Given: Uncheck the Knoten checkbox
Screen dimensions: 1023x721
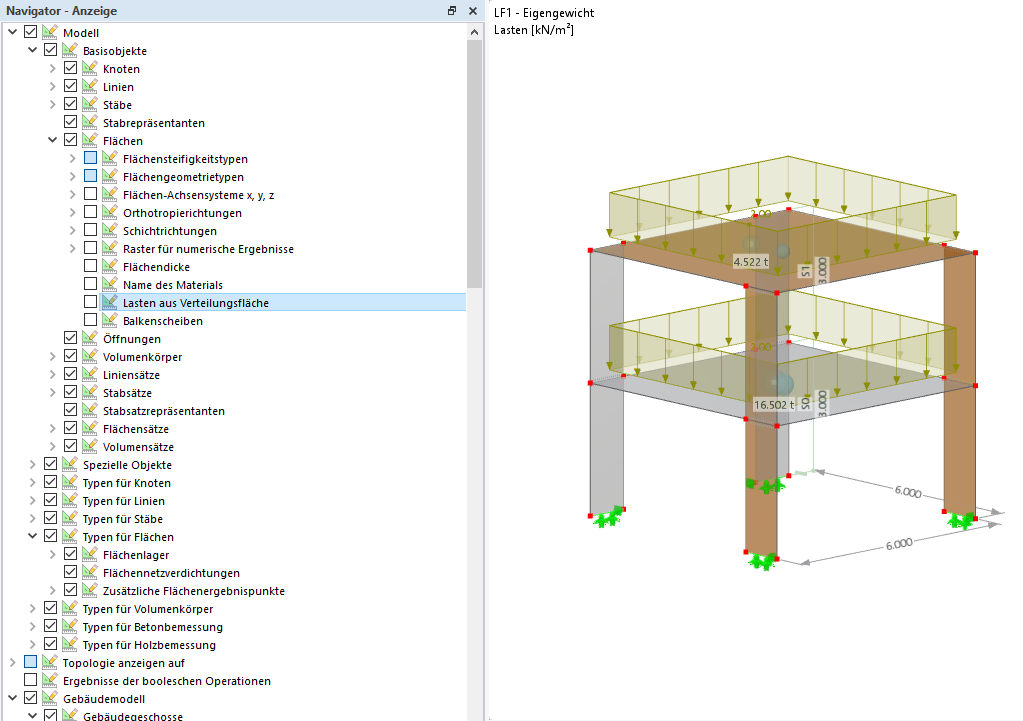Looking at the screenshot, I should [x=70, y=68].
